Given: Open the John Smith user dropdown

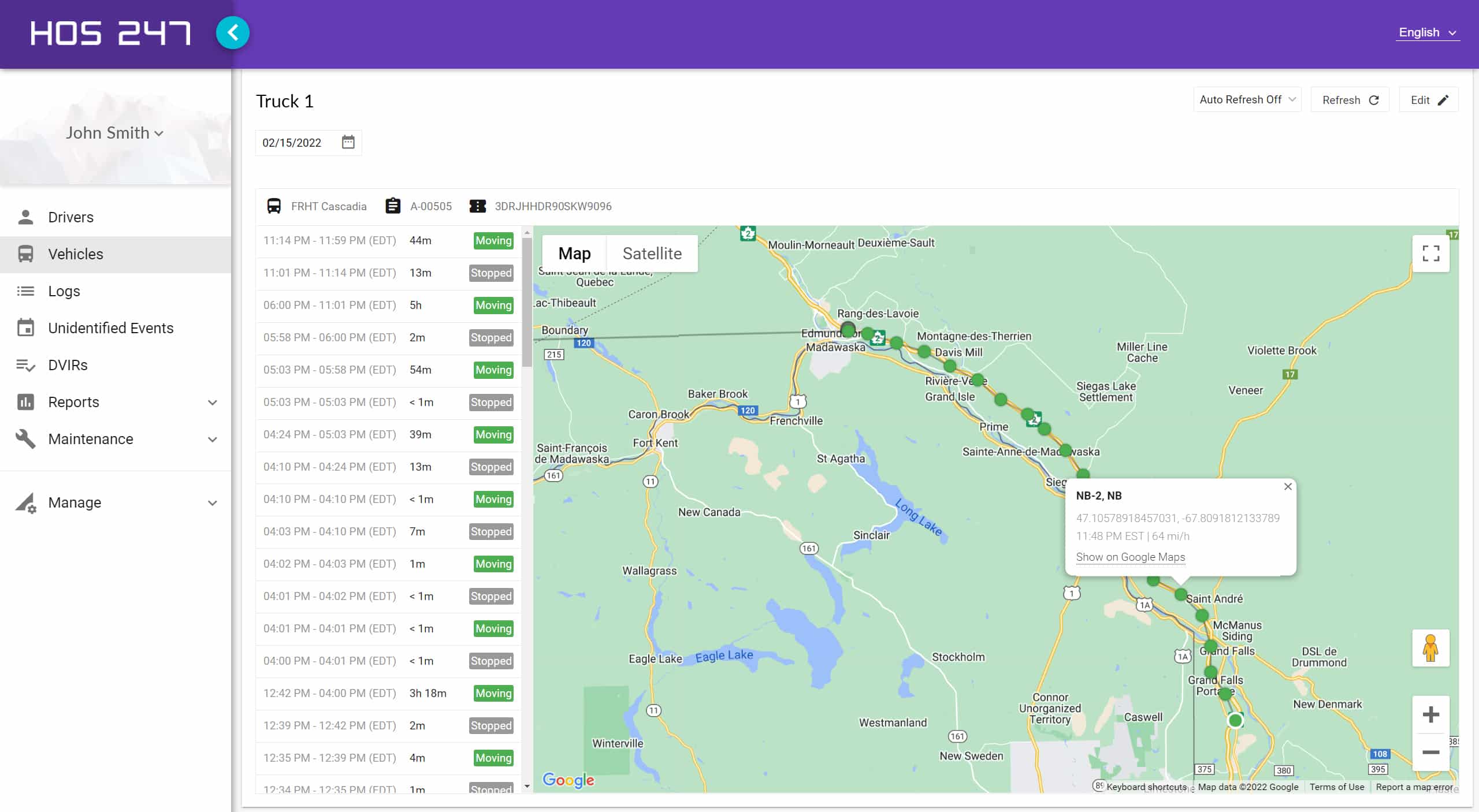Looking at the screenshot, I should pyautogui.click(x=114, y=133).
